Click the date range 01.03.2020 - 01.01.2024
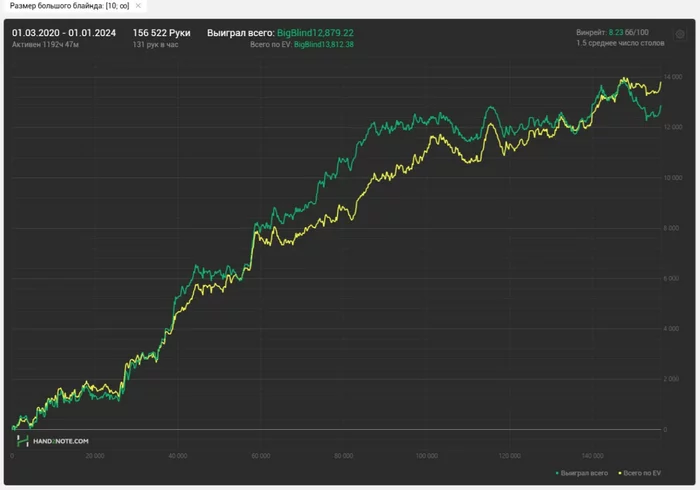 point(64,33)
